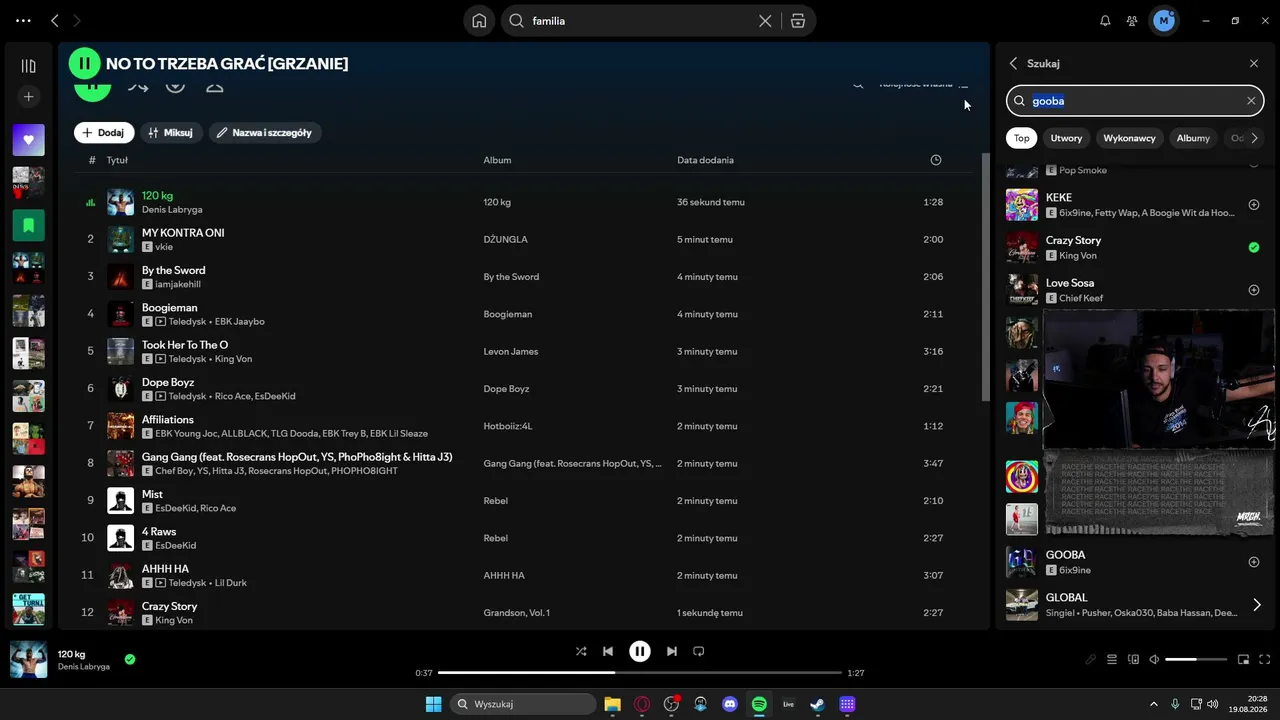Viewport: 1280px width, 720px height.
Task: Seek in the playback progress bar
Action: (640, 673)
